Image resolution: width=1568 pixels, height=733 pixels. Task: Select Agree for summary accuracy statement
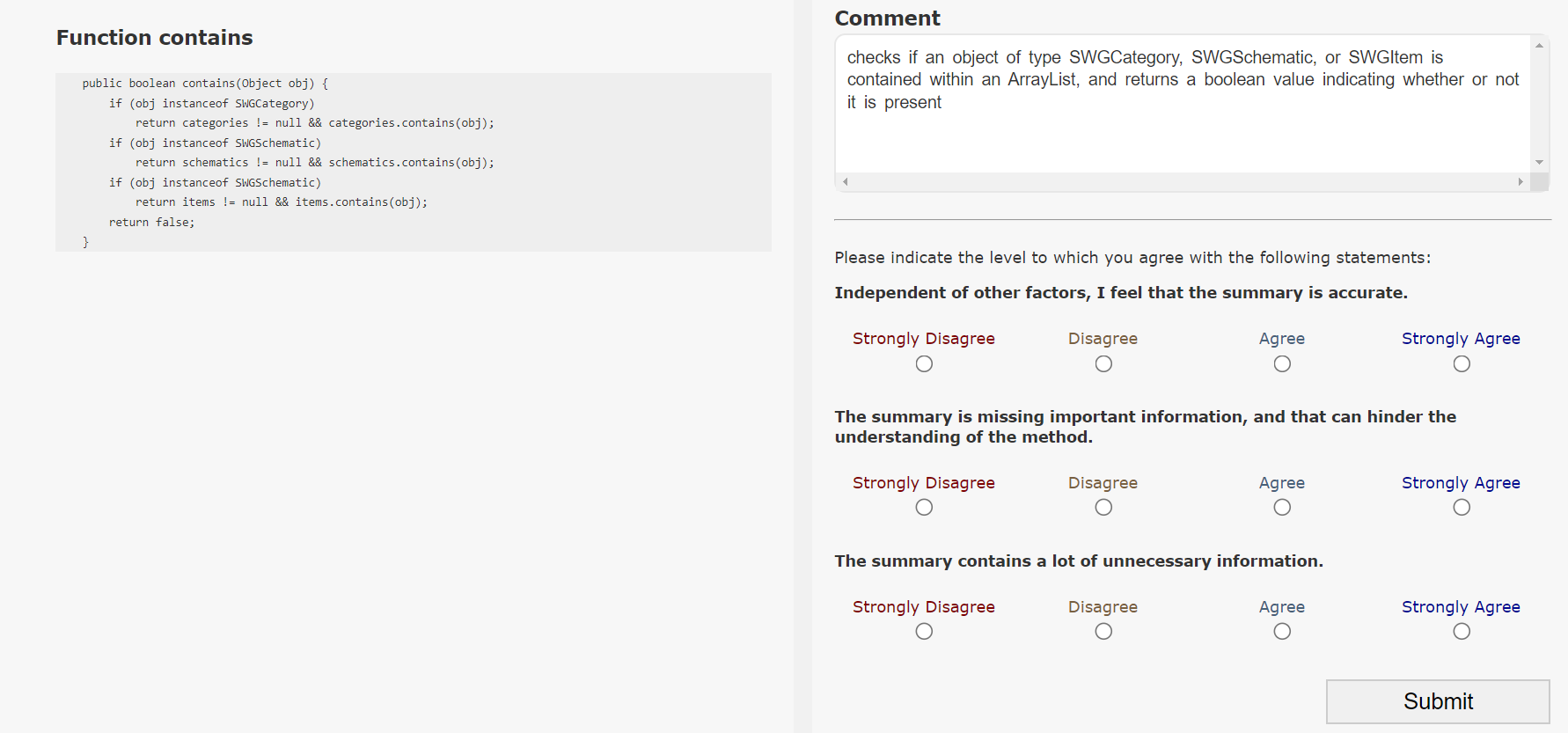1282,364
